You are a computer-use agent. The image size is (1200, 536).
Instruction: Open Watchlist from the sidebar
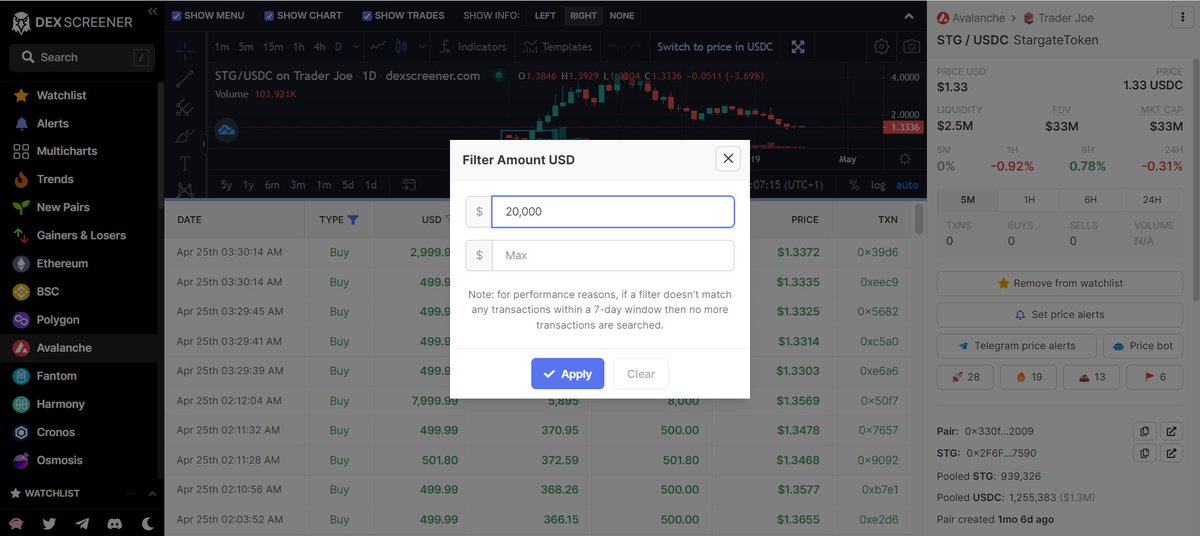point(61,95)
